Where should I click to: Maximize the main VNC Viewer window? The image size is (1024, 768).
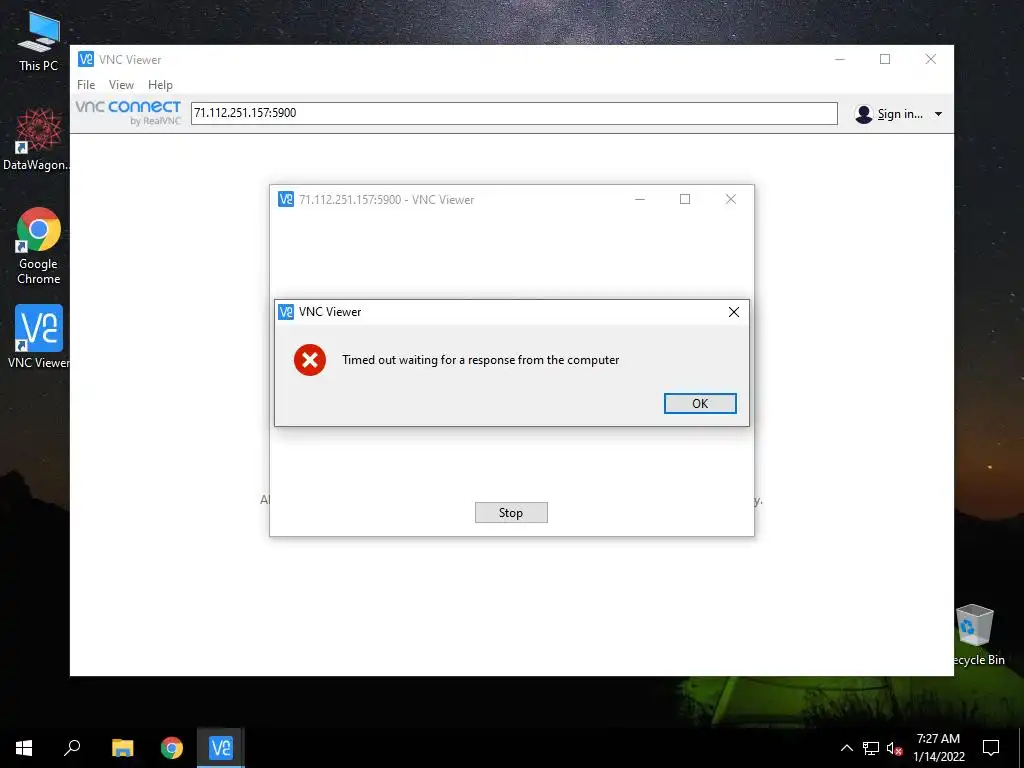[885, 59]
